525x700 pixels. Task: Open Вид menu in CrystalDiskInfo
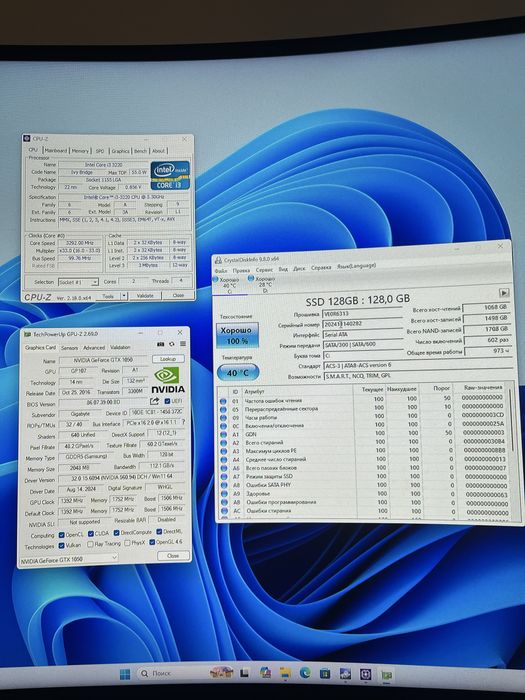283,269
